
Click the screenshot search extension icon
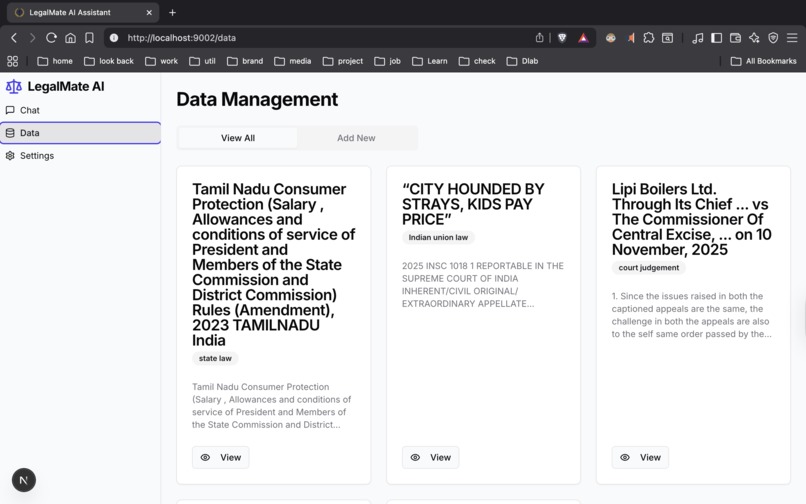pos(667,38)
